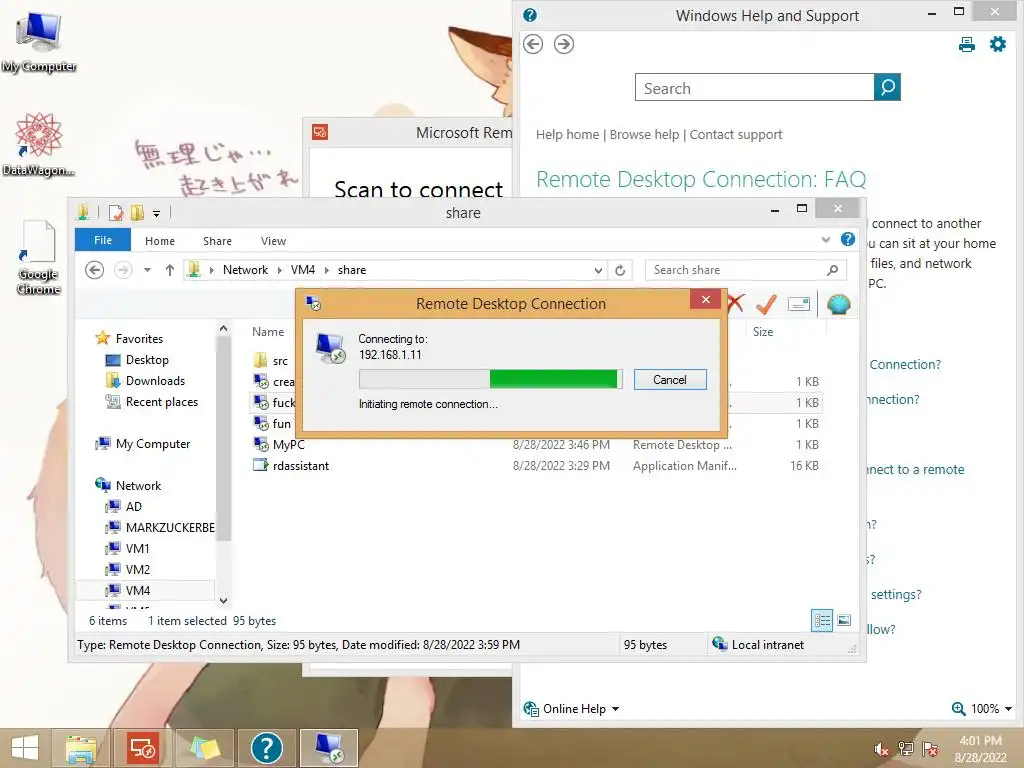Switch to details view layout

click(822, 620)
